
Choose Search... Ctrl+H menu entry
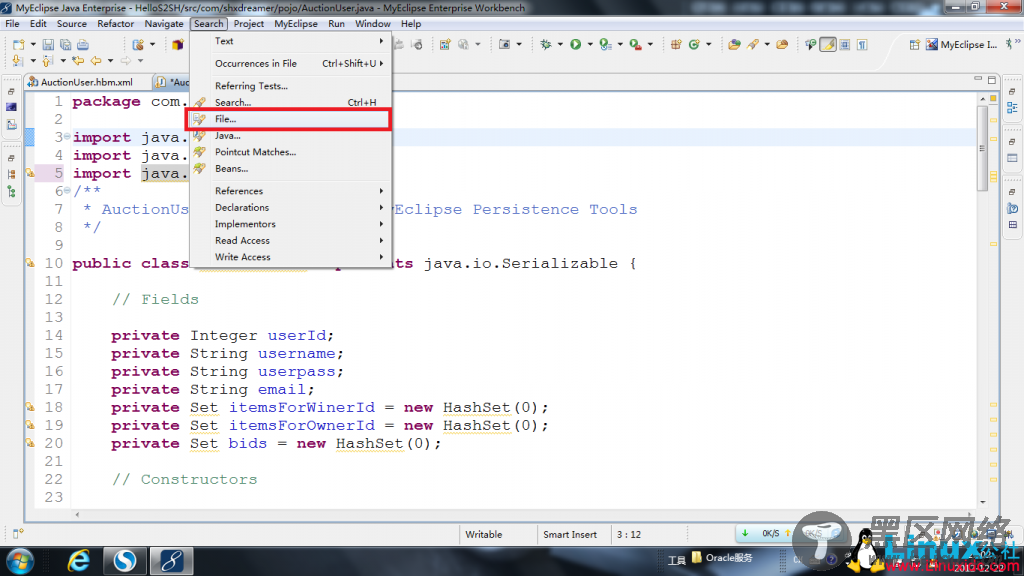pyautogui.click(x=291, y=102)
